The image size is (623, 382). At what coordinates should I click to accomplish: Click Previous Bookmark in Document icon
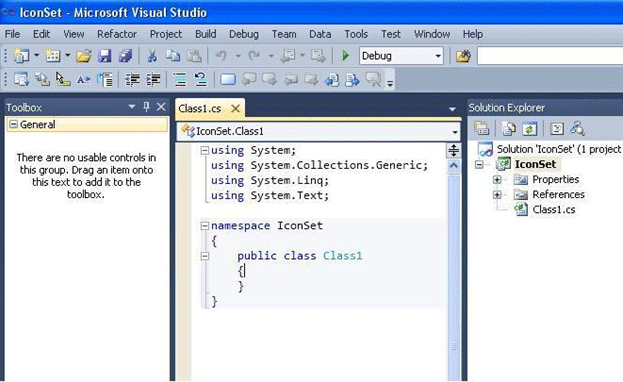point(331,80)
